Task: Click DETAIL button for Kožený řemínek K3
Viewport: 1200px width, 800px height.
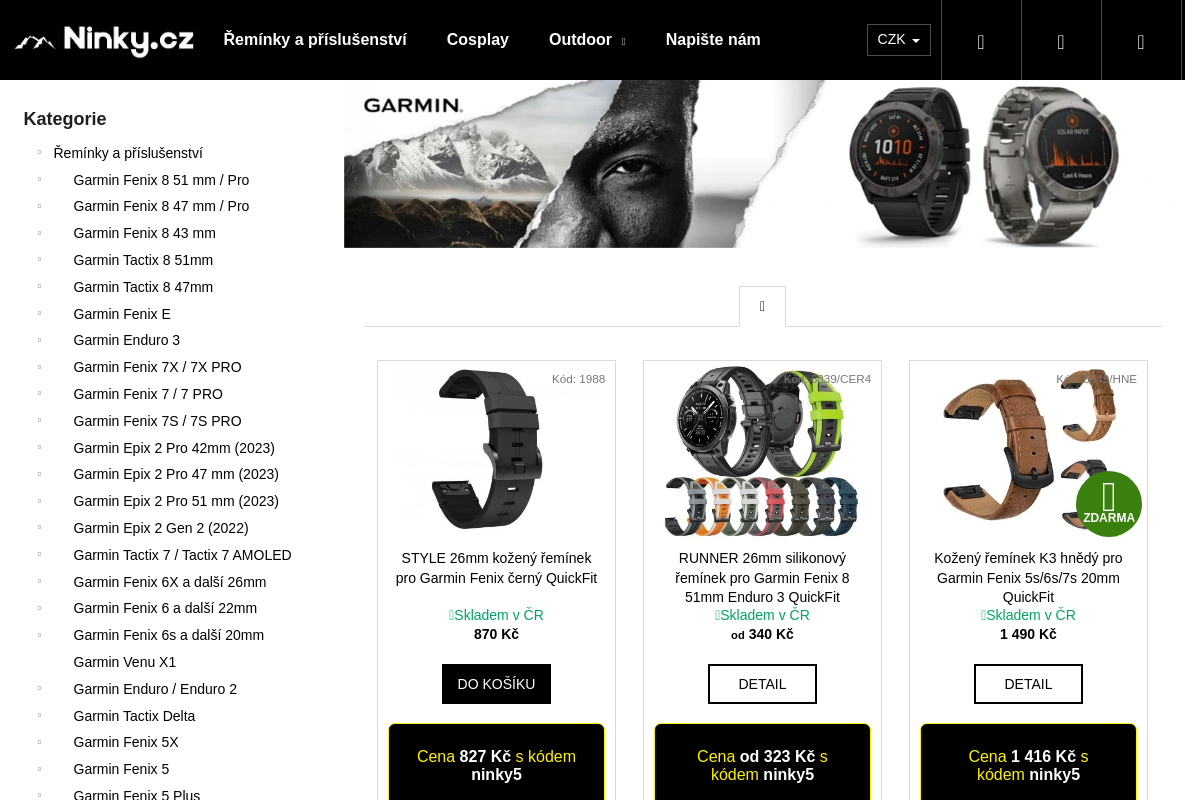Action: coord(1028,684)
